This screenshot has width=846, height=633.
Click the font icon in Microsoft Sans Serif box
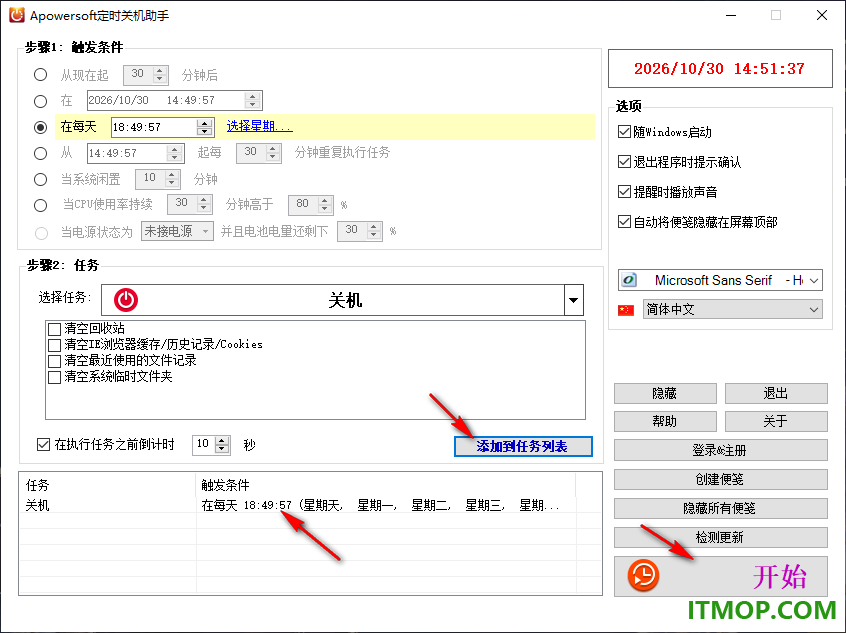click(629, 280)
